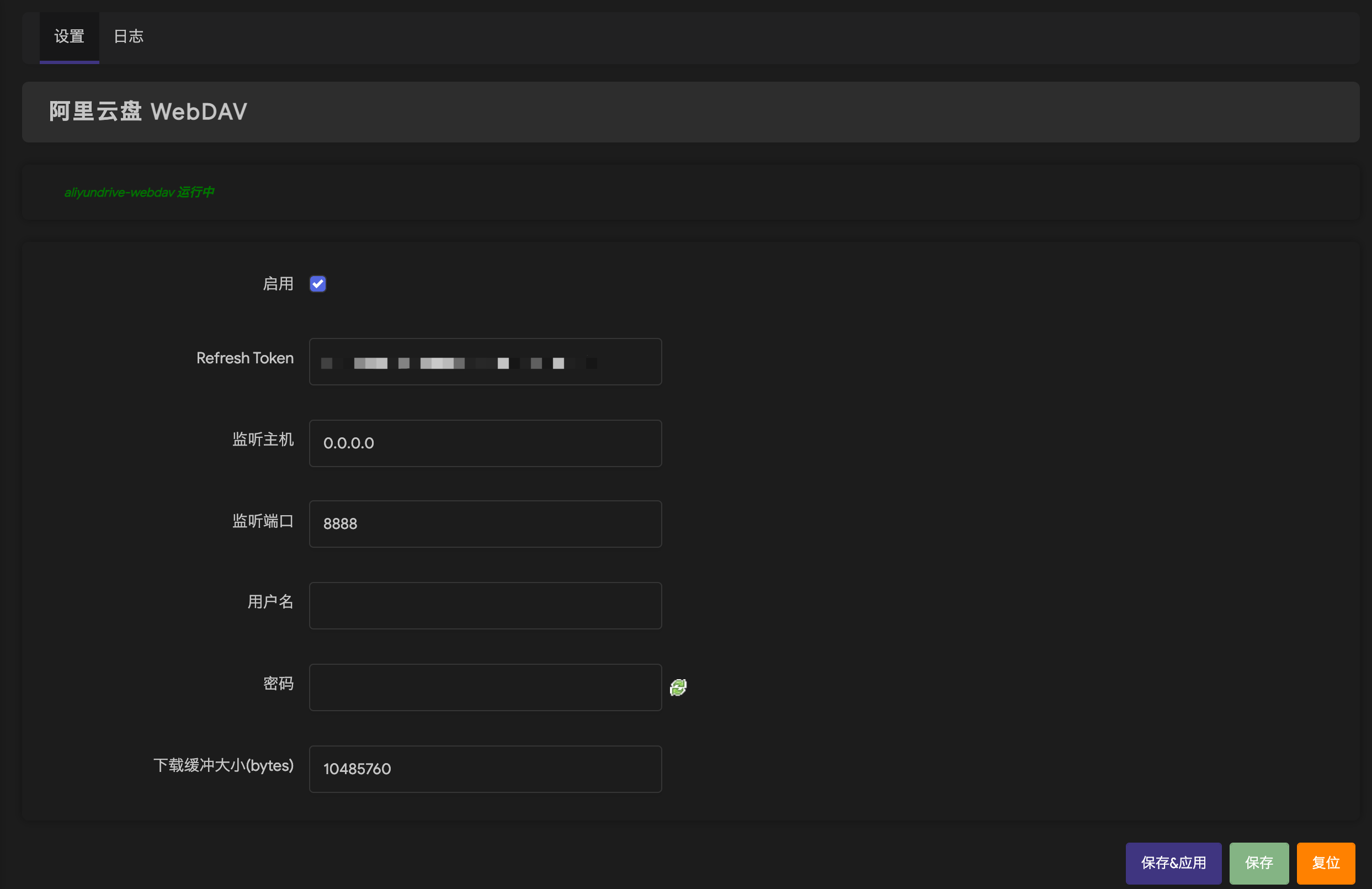Click the 密码 password field
Image resolution: width=1372 pixels, height=889 pixels.
tap(485, 687)
